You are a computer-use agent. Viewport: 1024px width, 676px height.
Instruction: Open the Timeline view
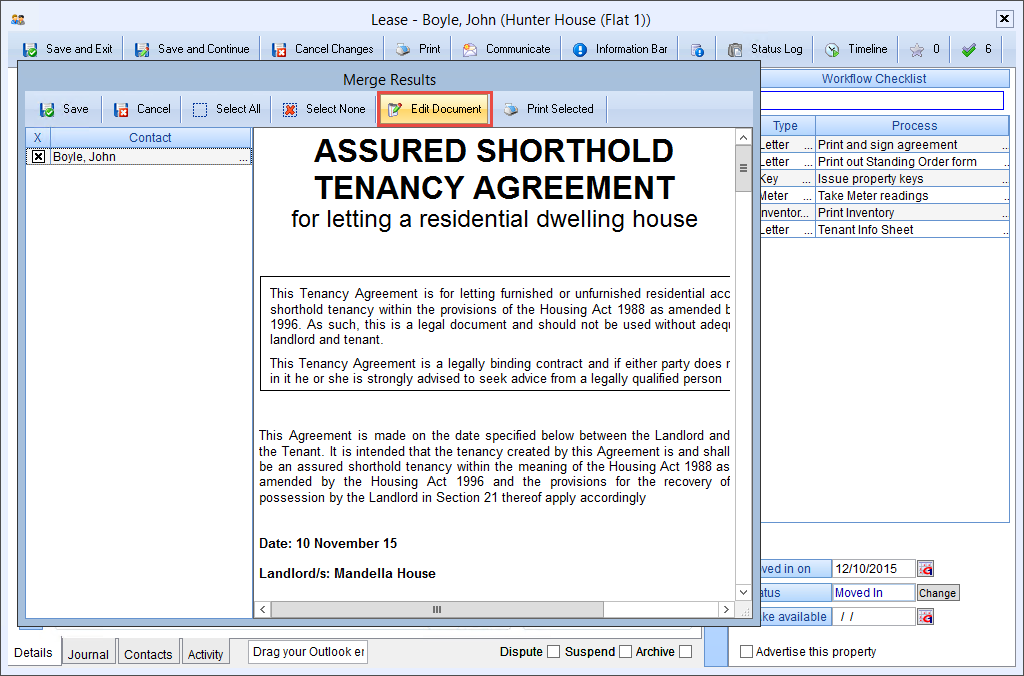856,49
